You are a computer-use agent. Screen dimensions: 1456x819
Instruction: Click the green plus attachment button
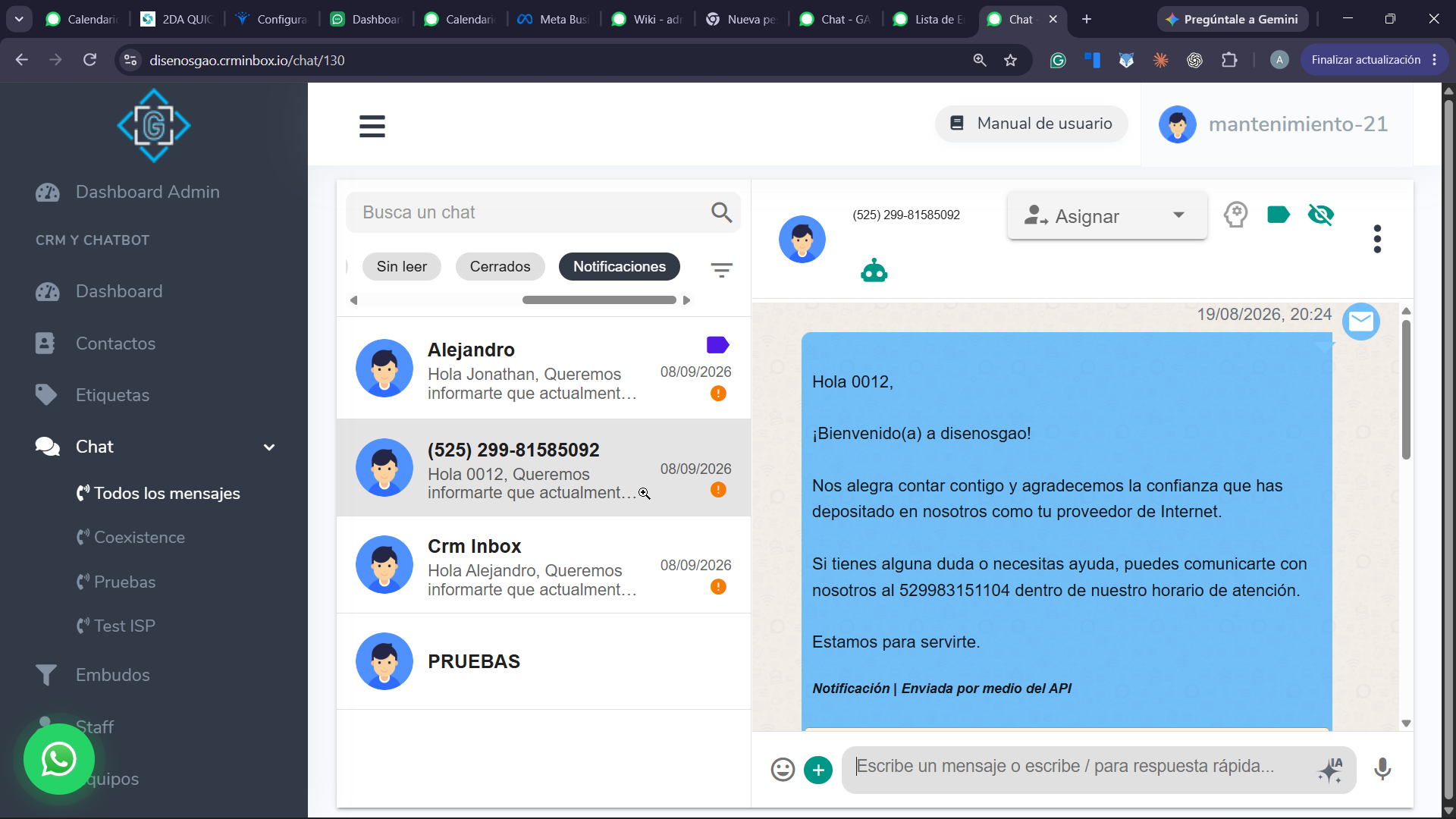click(x=818, y=770)
